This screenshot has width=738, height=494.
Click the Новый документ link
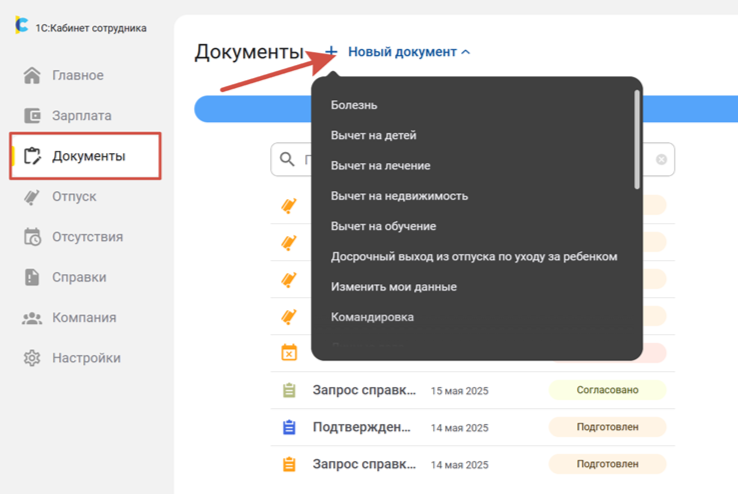click(402, 52)
